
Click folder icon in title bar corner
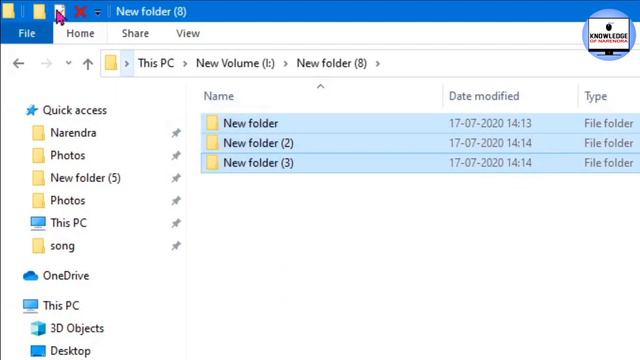9,11
